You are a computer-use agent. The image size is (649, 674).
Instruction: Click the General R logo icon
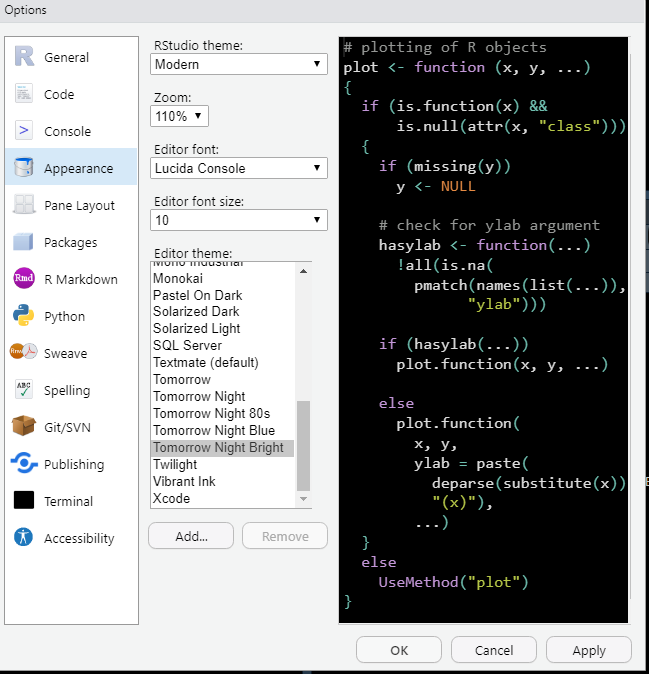(x=24, y=56)
